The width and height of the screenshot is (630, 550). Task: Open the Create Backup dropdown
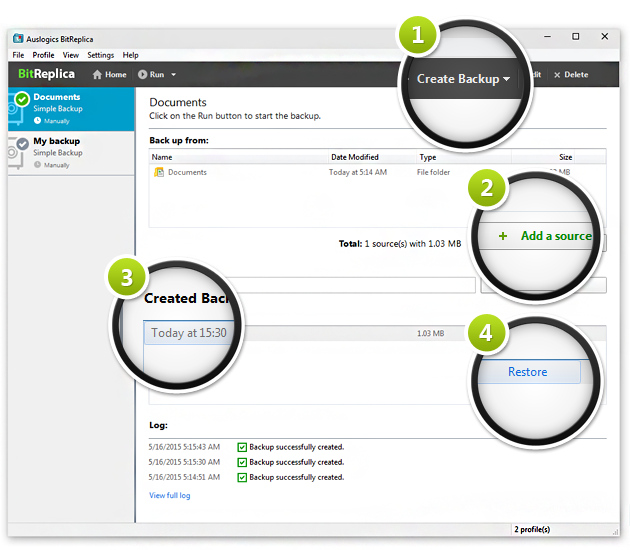click(x=463, y=79)
